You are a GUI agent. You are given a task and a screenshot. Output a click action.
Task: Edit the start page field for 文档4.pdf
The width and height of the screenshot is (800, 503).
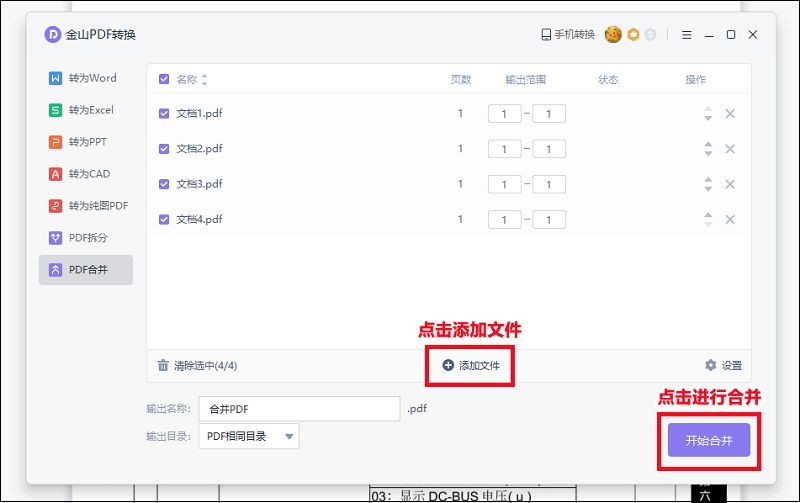point(504,220)
